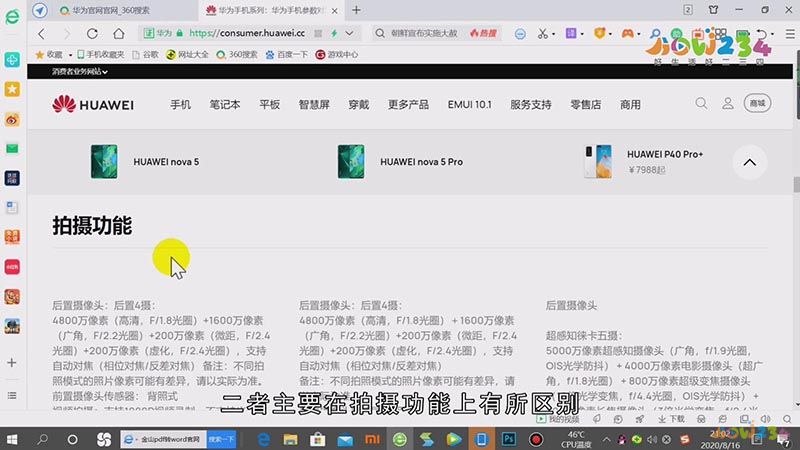Open the 收藏 favorites star bookmark
Viewport: 800px width, 450px height.
49,55
